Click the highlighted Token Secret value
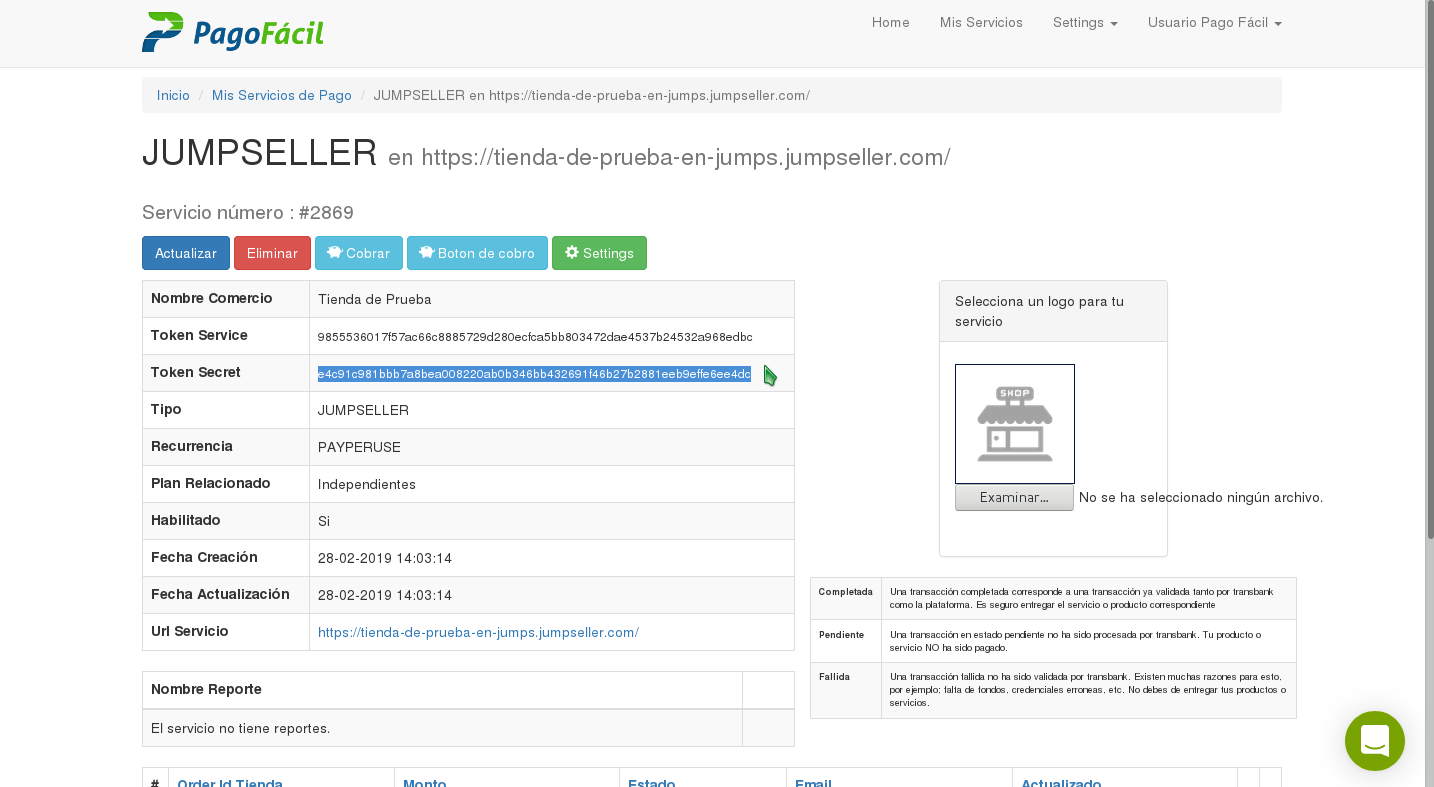The width and height of the screenshot is (1434, 787). pos(534,374)
